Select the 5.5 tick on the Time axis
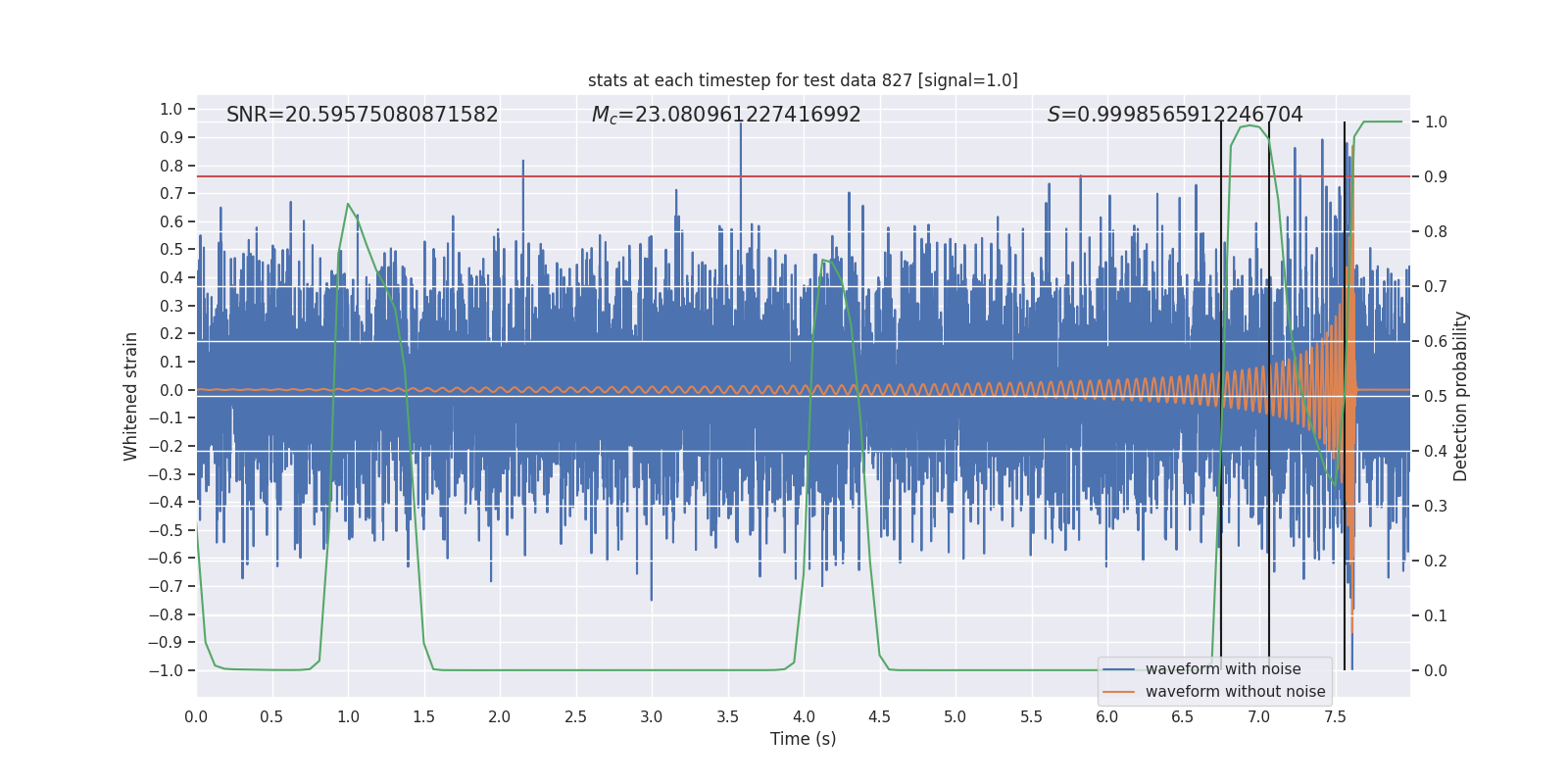The image size is (1568, 784). point(1031,716)
